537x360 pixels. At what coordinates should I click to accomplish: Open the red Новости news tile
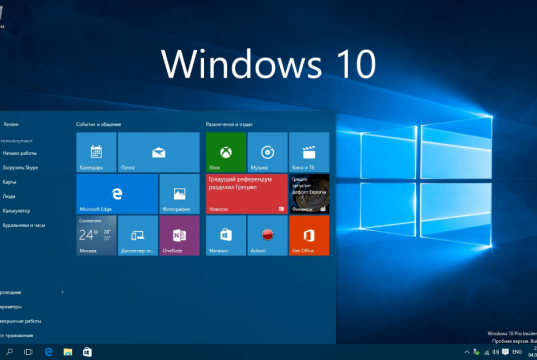(247, 194)
